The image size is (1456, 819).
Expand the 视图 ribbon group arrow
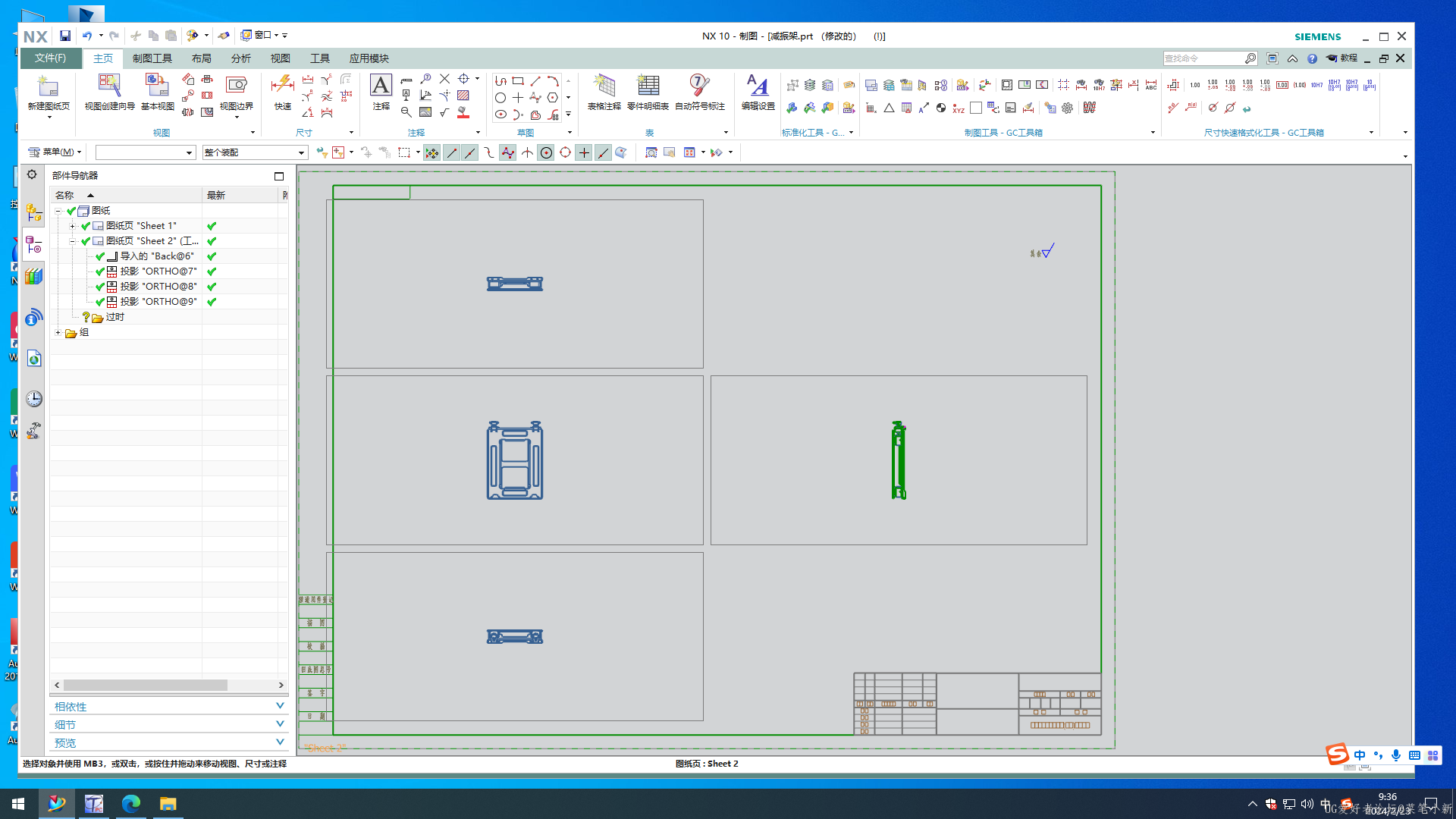253,133
